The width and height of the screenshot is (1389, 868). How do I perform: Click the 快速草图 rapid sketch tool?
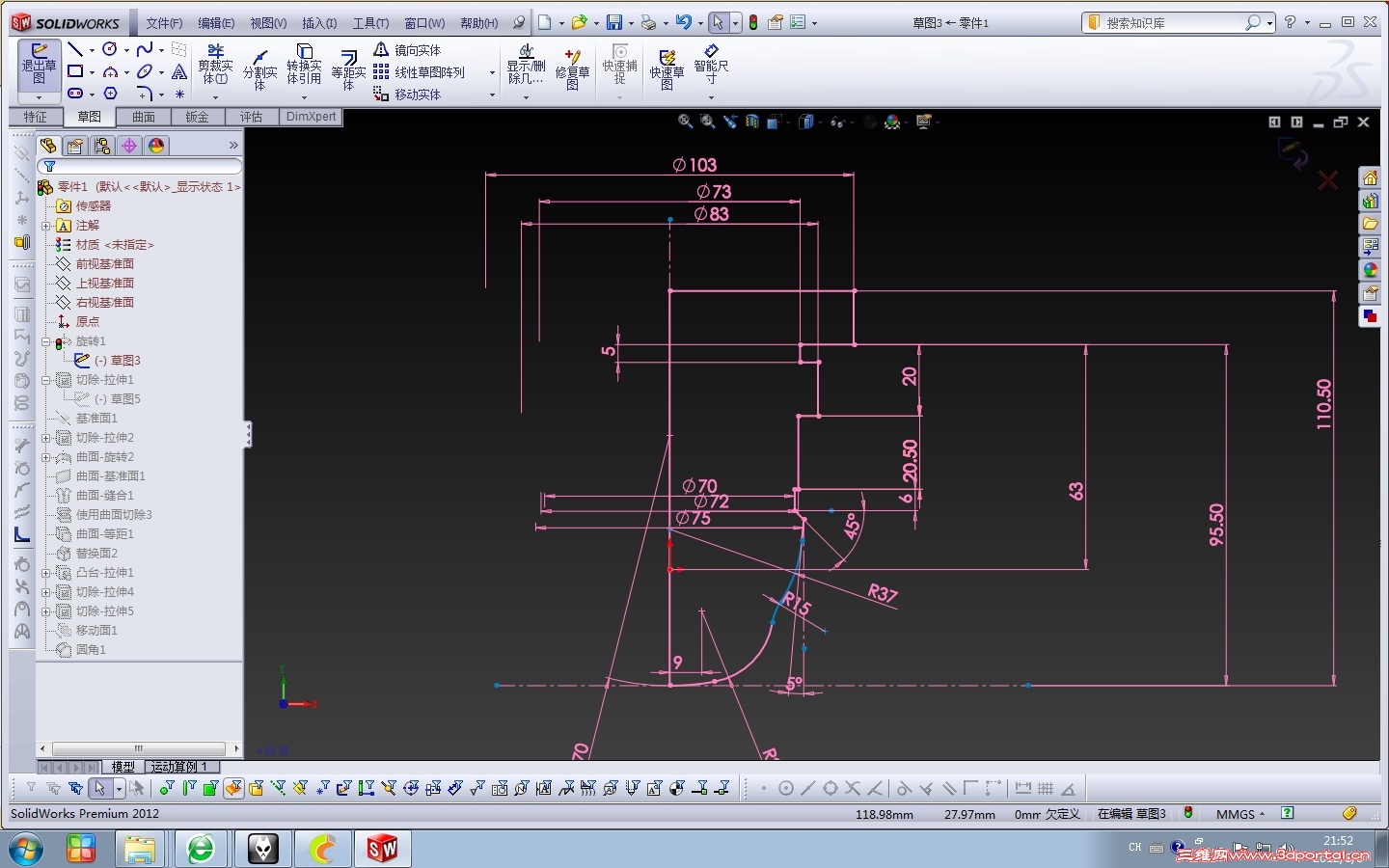[x=667, y=68]
